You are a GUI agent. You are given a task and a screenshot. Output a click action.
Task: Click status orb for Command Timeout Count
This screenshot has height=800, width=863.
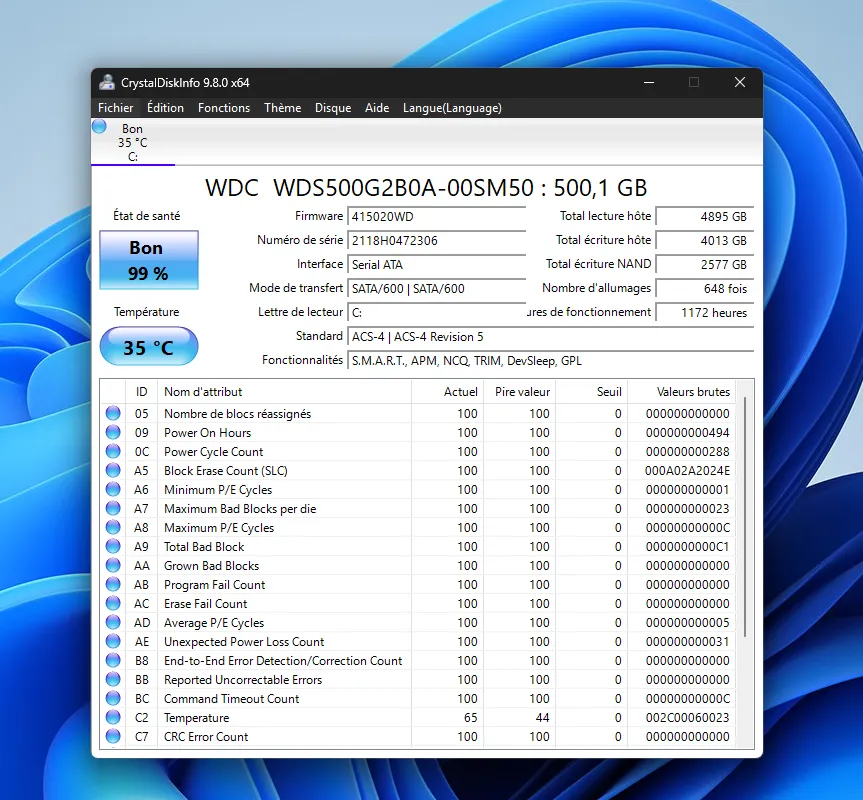click(x=113, y=698)
